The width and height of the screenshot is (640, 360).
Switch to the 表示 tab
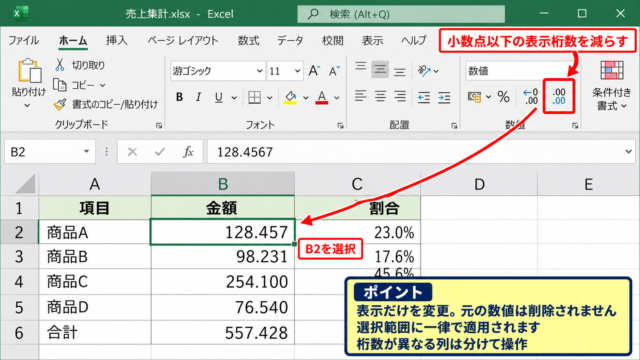point(372,40)
